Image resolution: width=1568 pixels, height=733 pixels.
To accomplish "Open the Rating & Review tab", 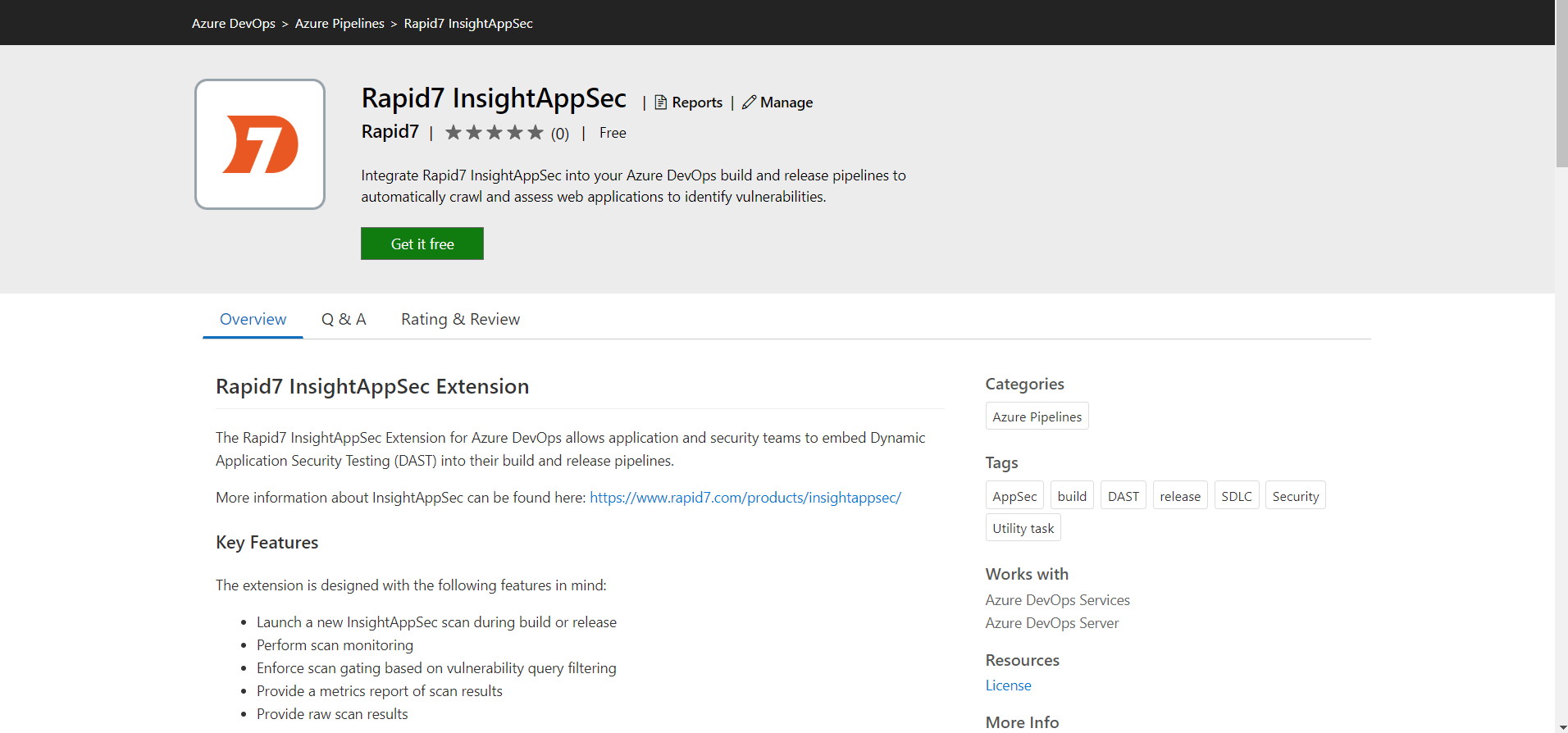I will click(x=460, y=319).
